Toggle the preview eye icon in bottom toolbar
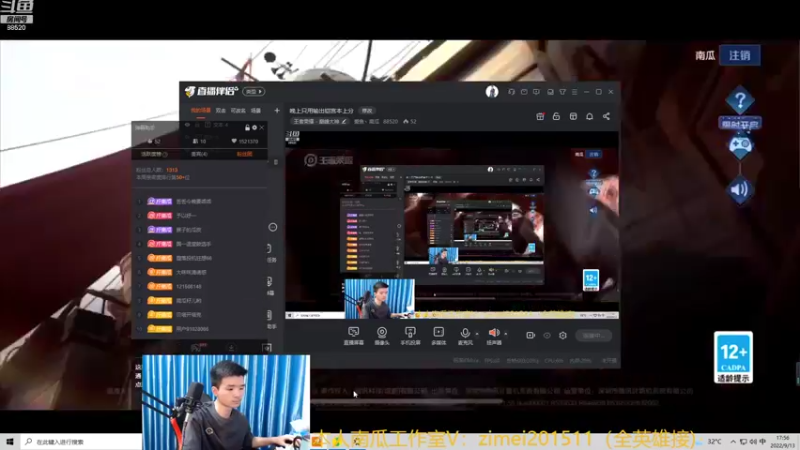Viewport: 800px width, 450px height. (x=547, y=335)
